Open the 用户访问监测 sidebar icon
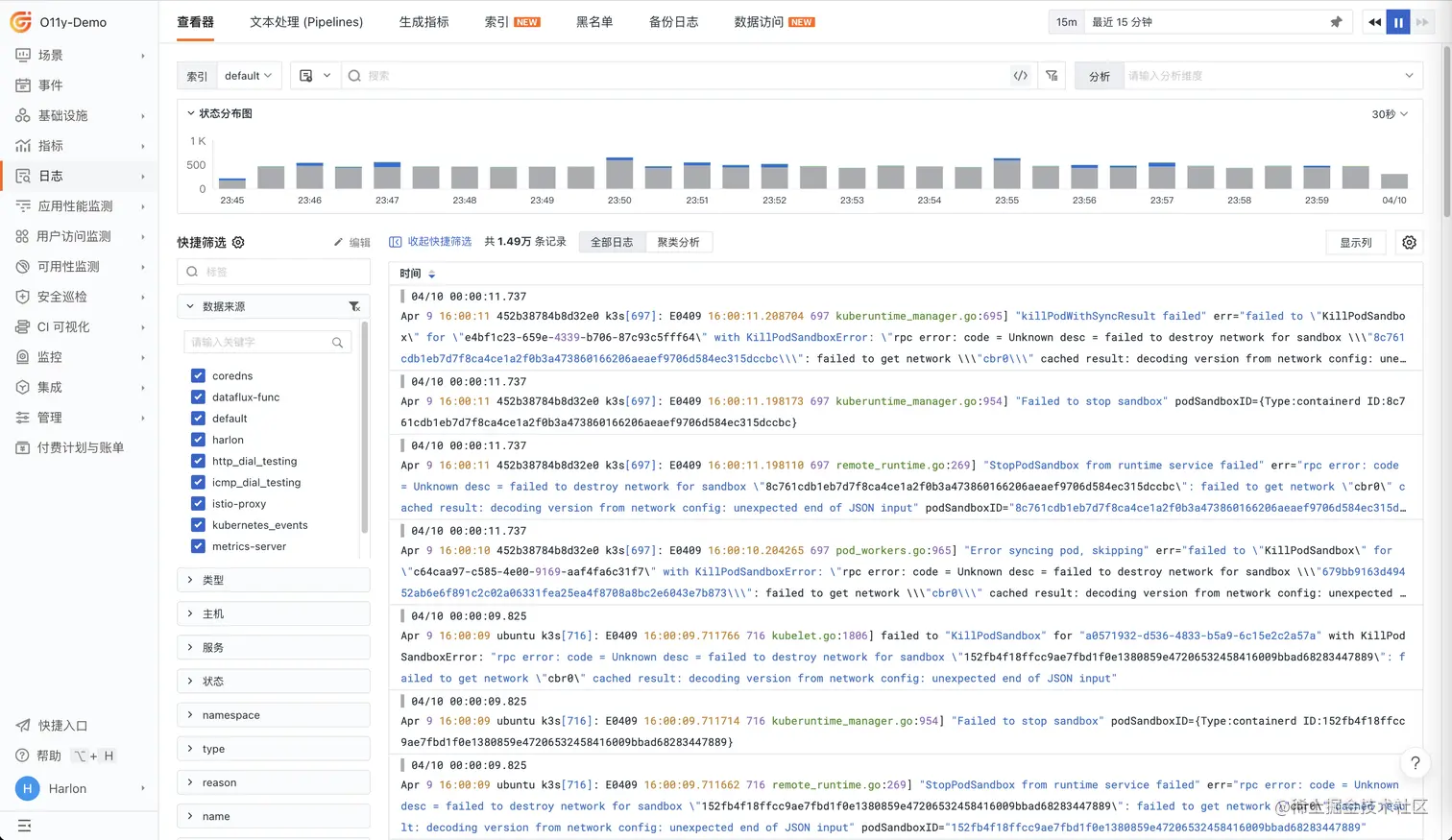 [23, 236]
